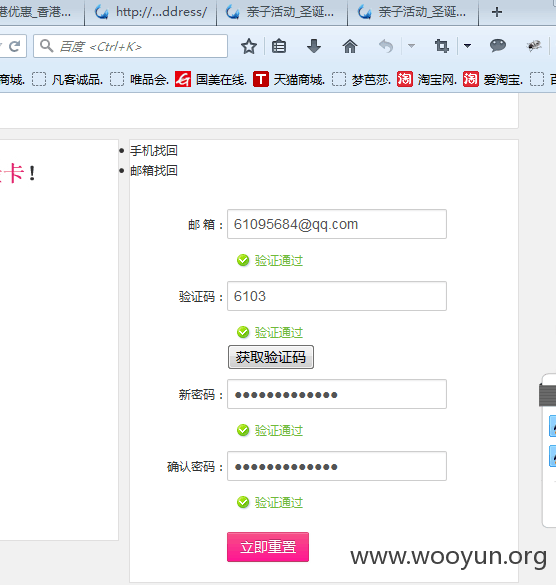Click the undo back arrow icon
The width and height of the screenshot is (556, 585).
[386, 46]
